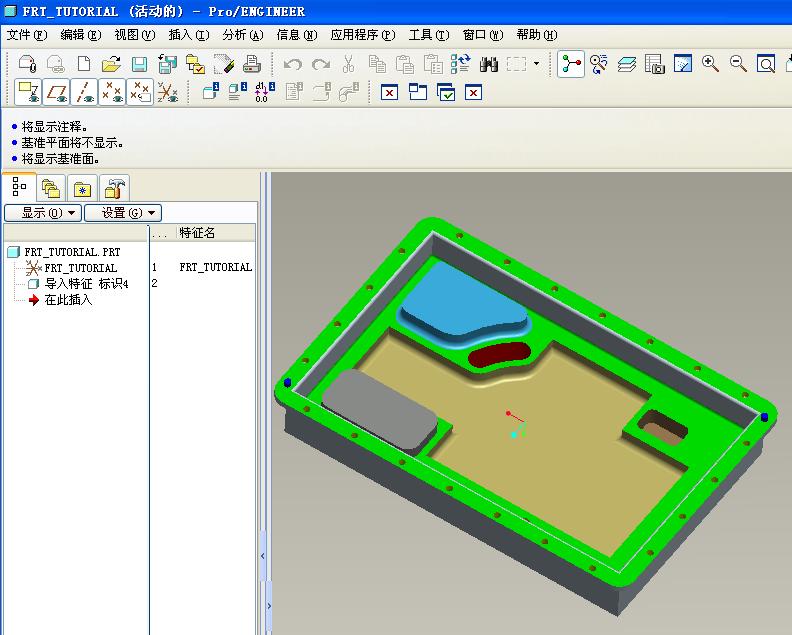The width and height of the screenshot is (792, 635).
Task: Open the 窗口(W) menu
Action: tap(483, 35)
